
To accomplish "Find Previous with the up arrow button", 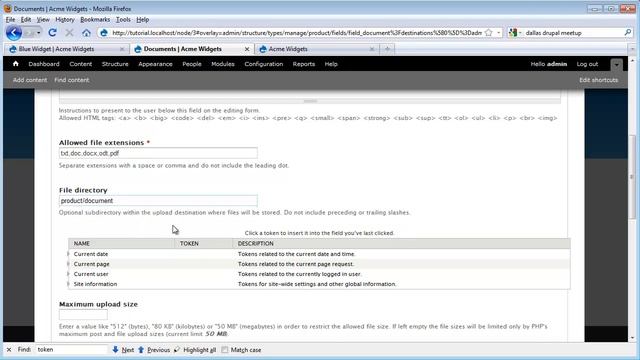I will tap(154, 350).
